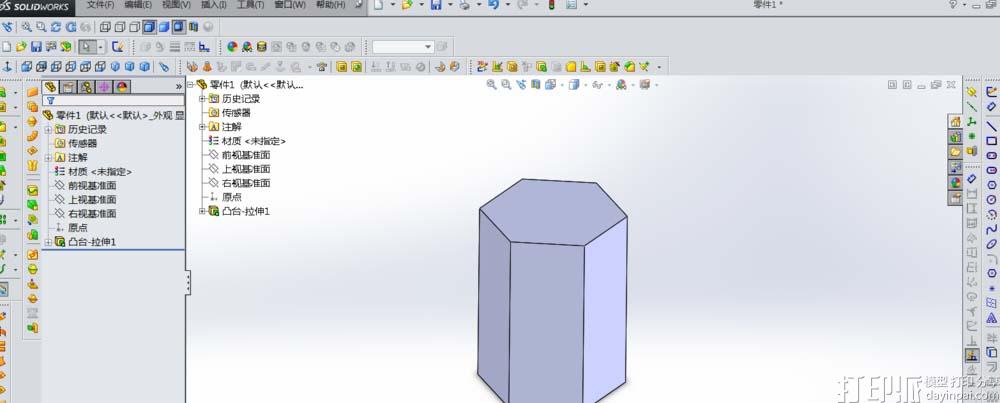Viewport: 1000px width, 403px height.
Task: Open the 编辑(E) menu
Action: pos(138,4)
